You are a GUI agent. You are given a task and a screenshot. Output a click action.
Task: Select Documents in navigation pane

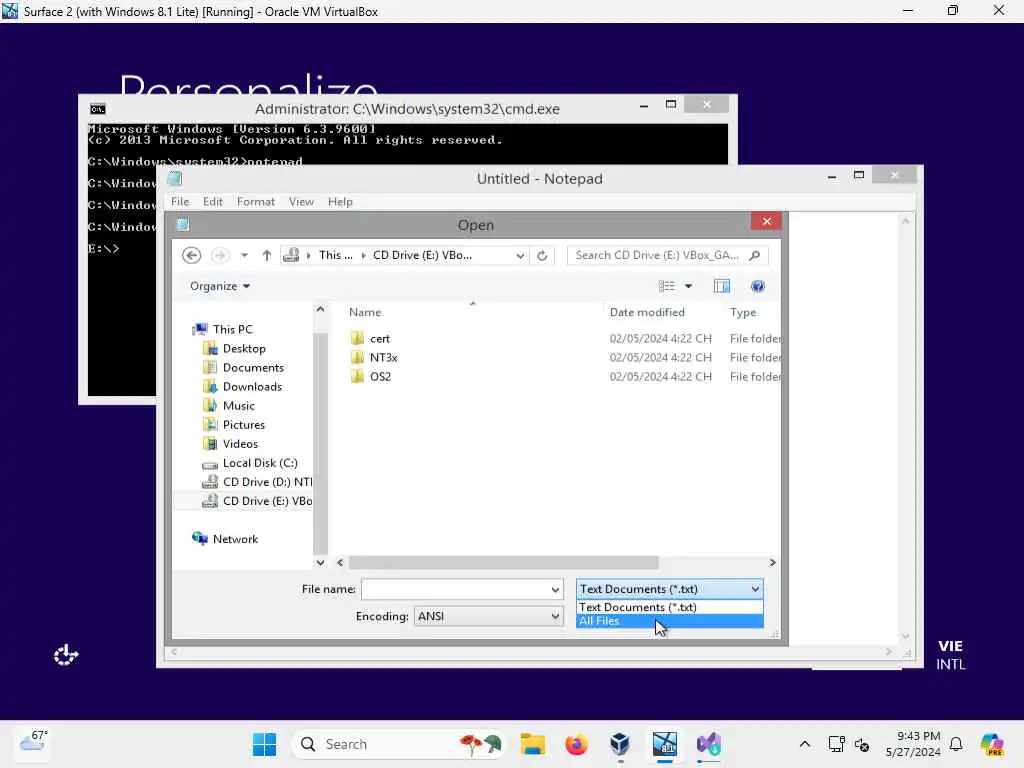pos(253,367)
